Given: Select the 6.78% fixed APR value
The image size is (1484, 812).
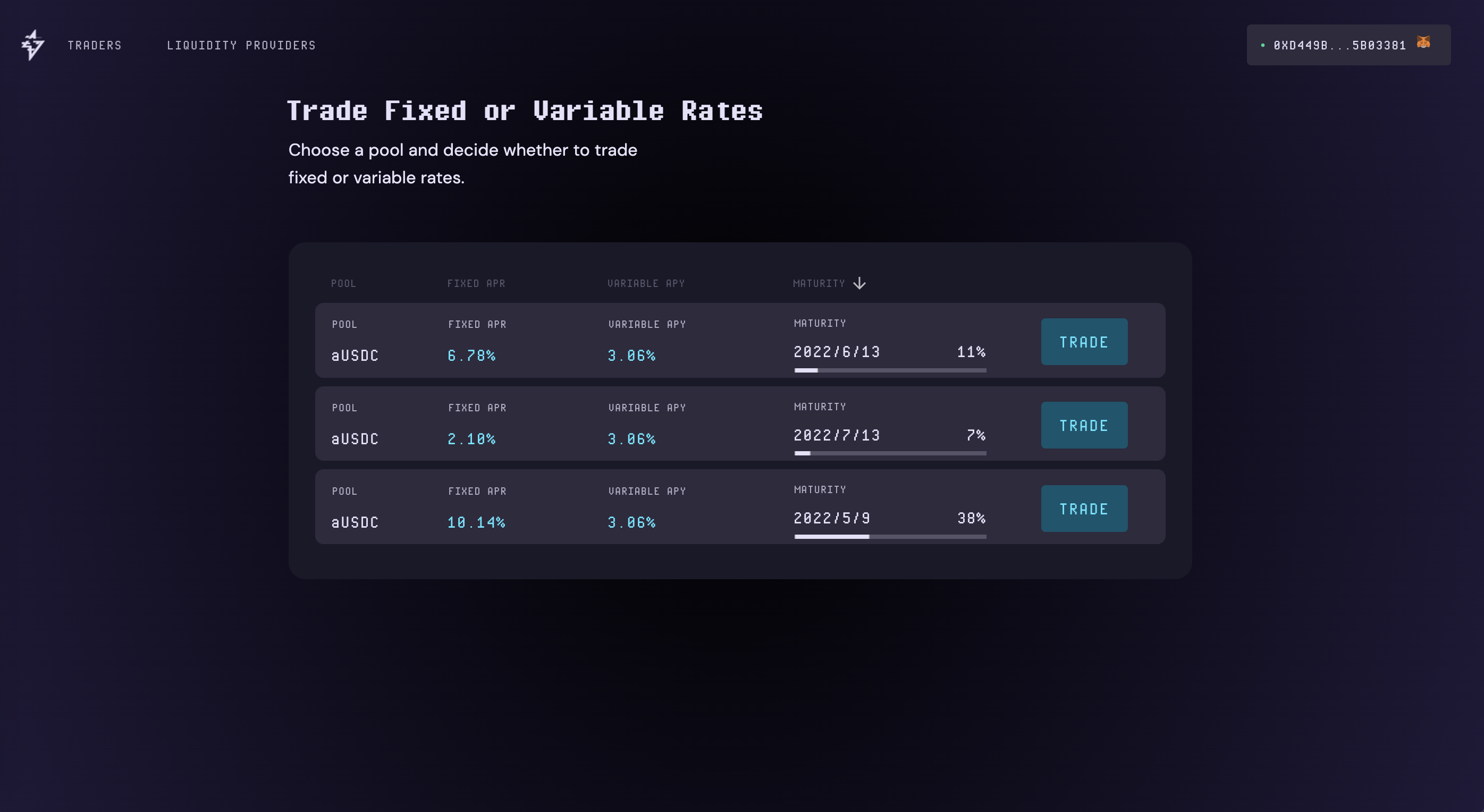Looking at the screenshot, I should (x=471, y=356).
